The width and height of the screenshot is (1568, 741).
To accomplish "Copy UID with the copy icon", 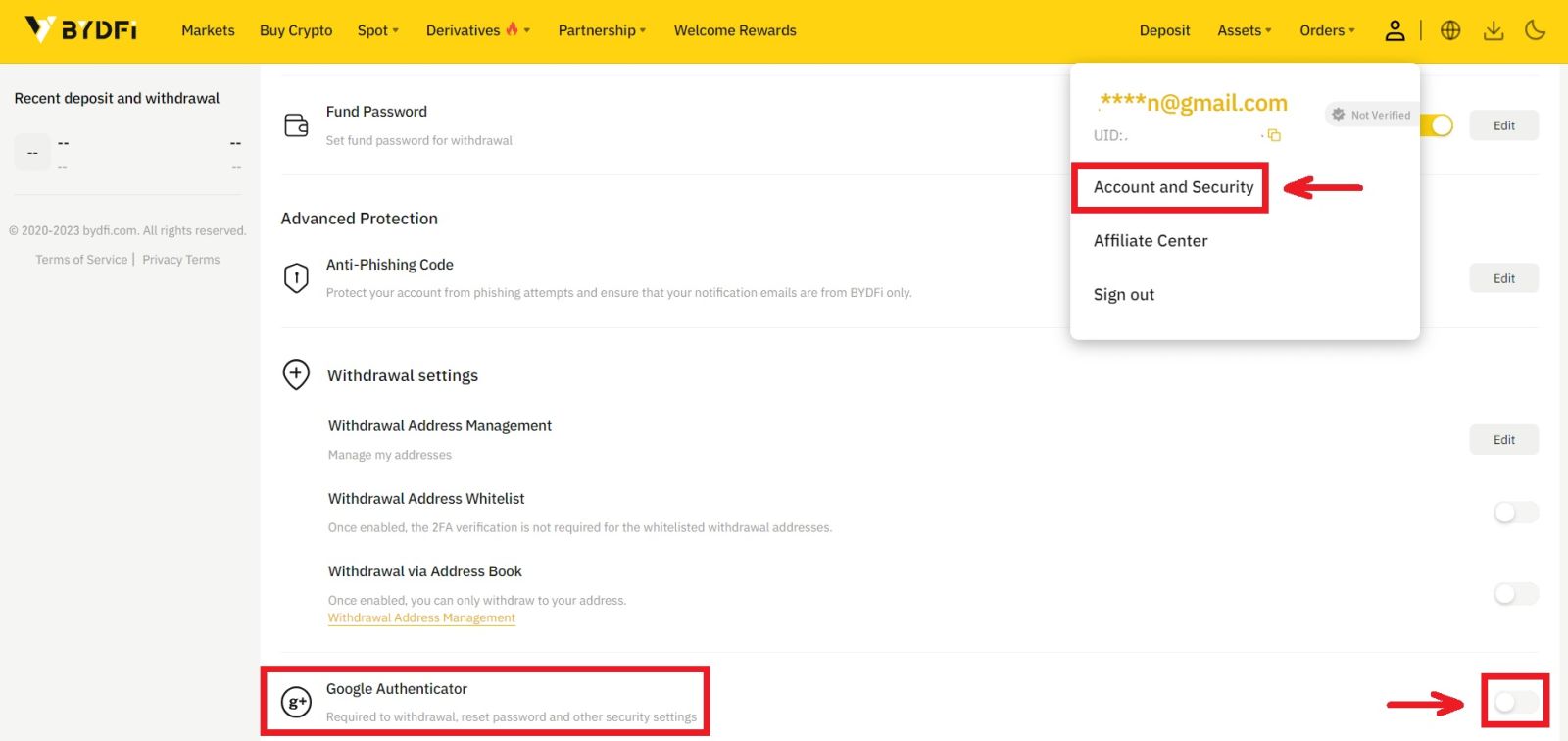I will [x=1274, y=135].
